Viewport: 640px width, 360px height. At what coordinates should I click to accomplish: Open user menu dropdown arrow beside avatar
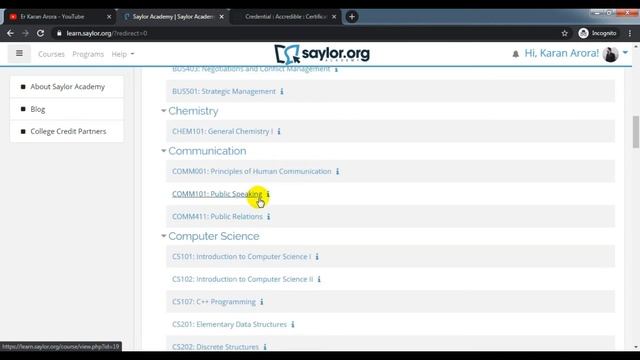pyautogui.click(x=625, y=53)
